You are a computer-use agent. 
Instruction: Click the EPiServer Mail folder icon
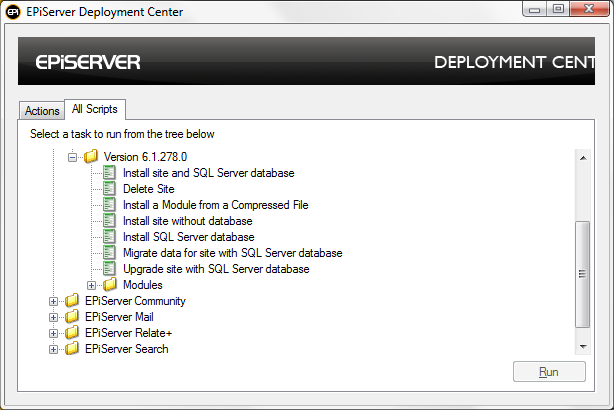[72, 317]
